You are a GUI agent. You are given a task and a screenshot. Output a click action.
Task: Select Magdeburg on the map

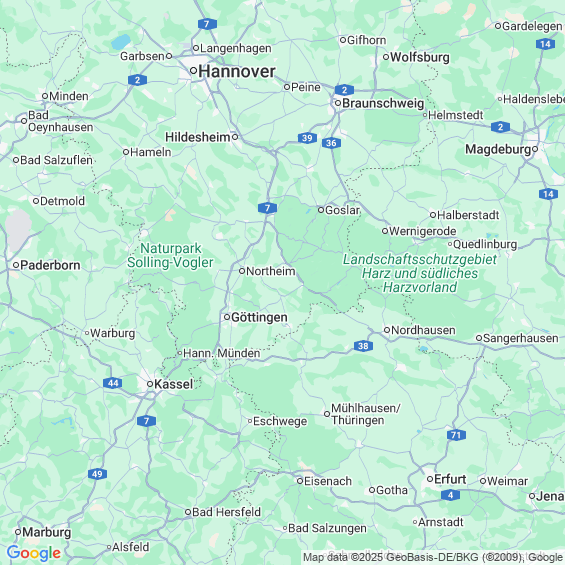coord(498,149)
